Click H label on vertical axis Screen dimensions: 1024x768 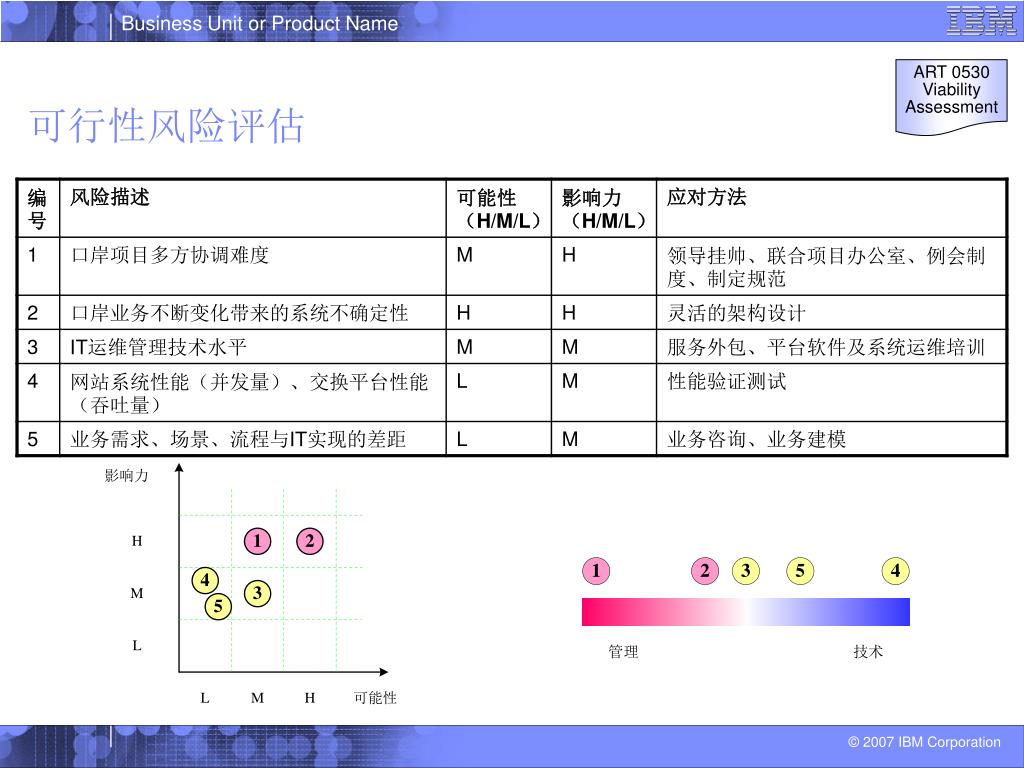click(136, 541)
